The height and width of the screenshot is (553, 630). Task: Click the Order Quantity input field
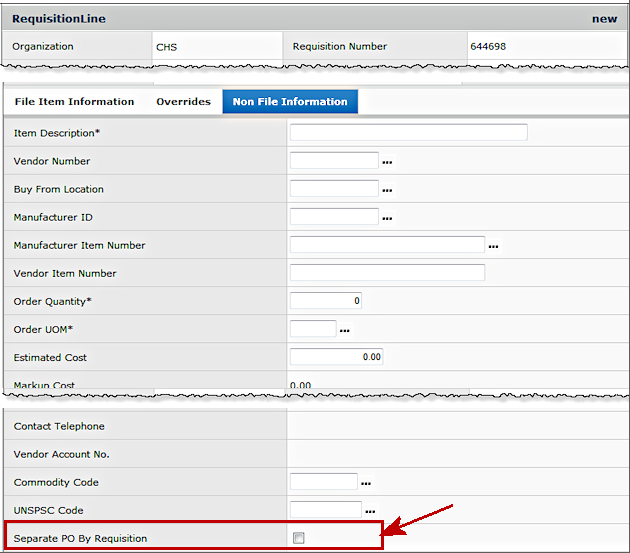(x=326, y=301)
